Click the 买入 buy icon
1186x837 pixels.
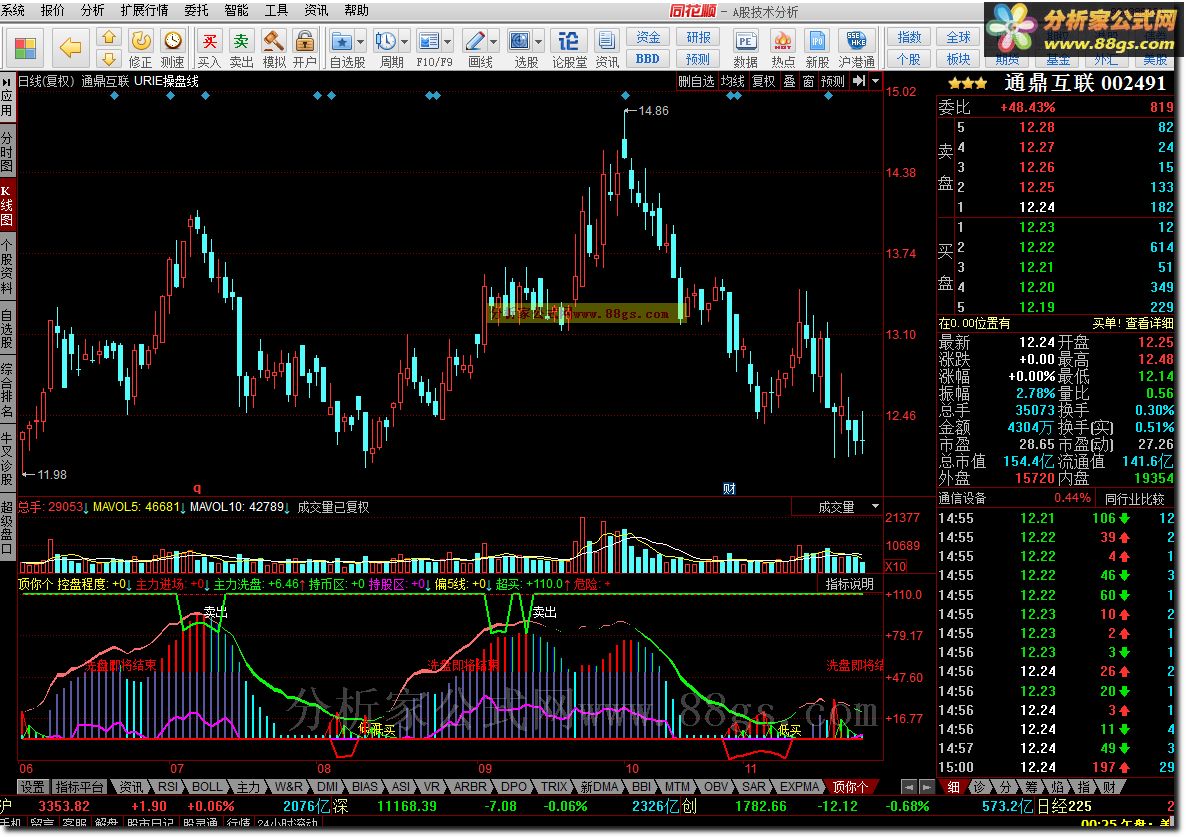(210, 41)
